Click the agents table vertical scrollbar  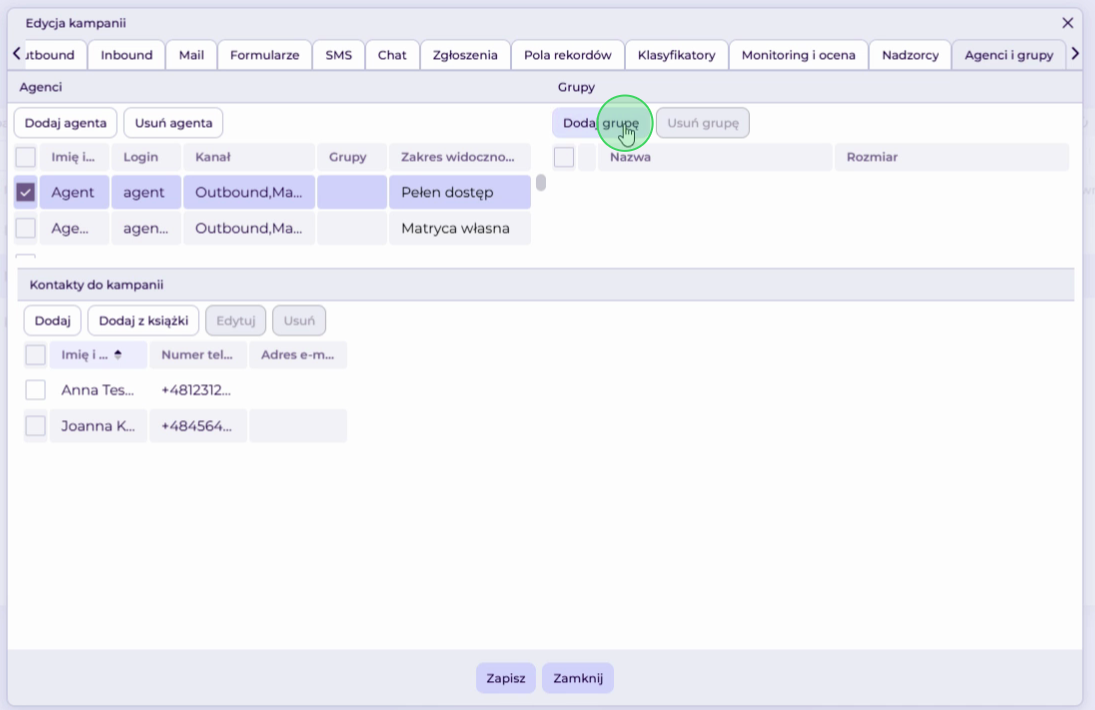coord(541,183)
